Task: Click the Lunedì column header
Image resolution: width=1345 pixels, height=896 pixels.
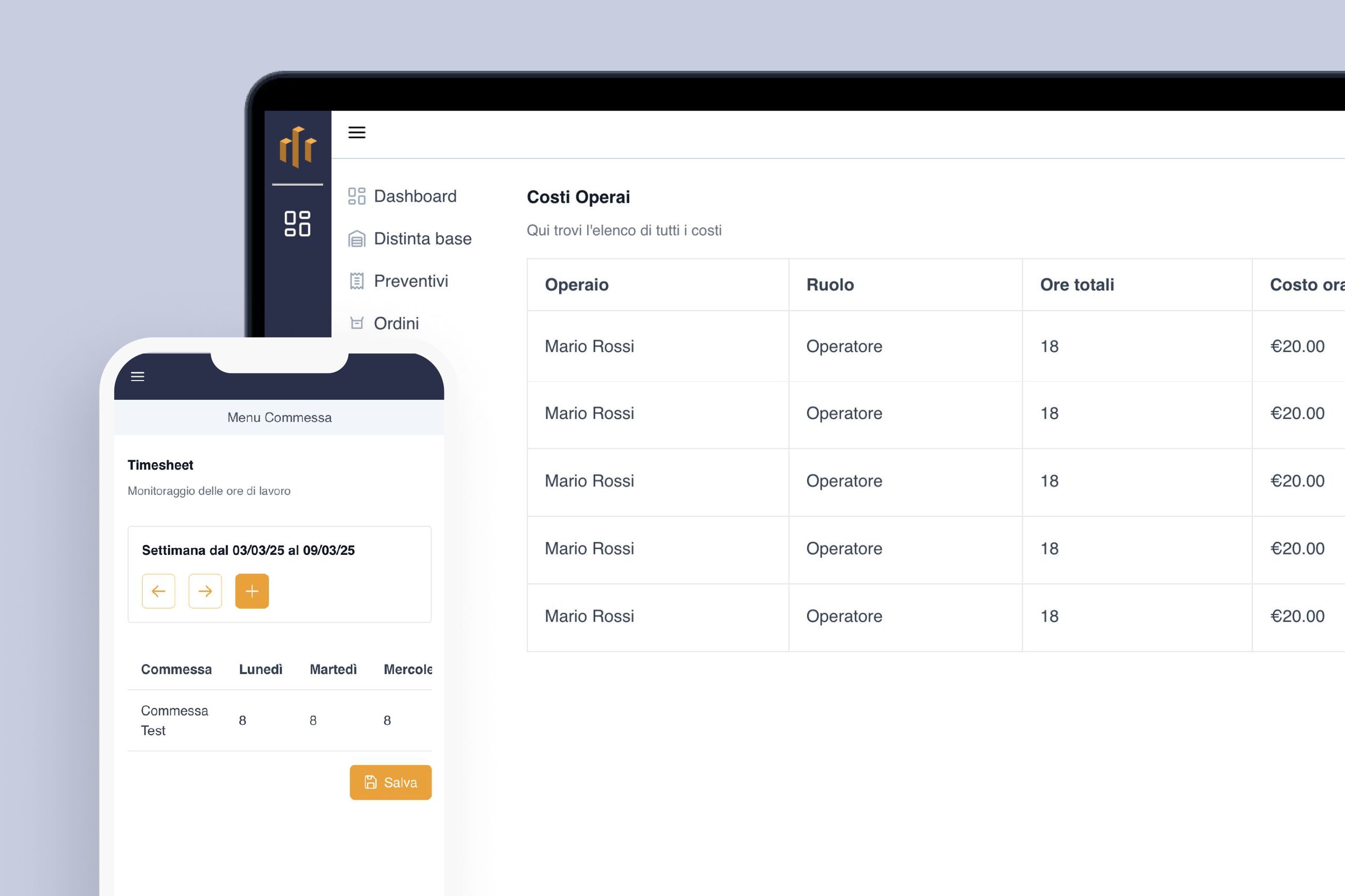Action: click(261, 669)
